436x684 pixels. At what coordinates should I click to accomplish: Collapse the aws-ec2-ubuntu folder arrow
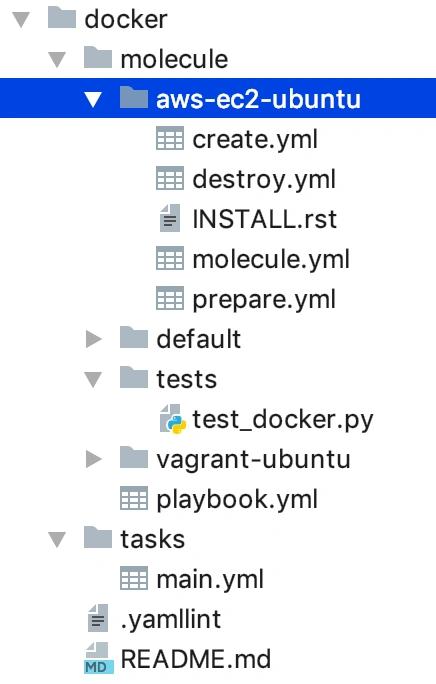(x=93, y=99)
